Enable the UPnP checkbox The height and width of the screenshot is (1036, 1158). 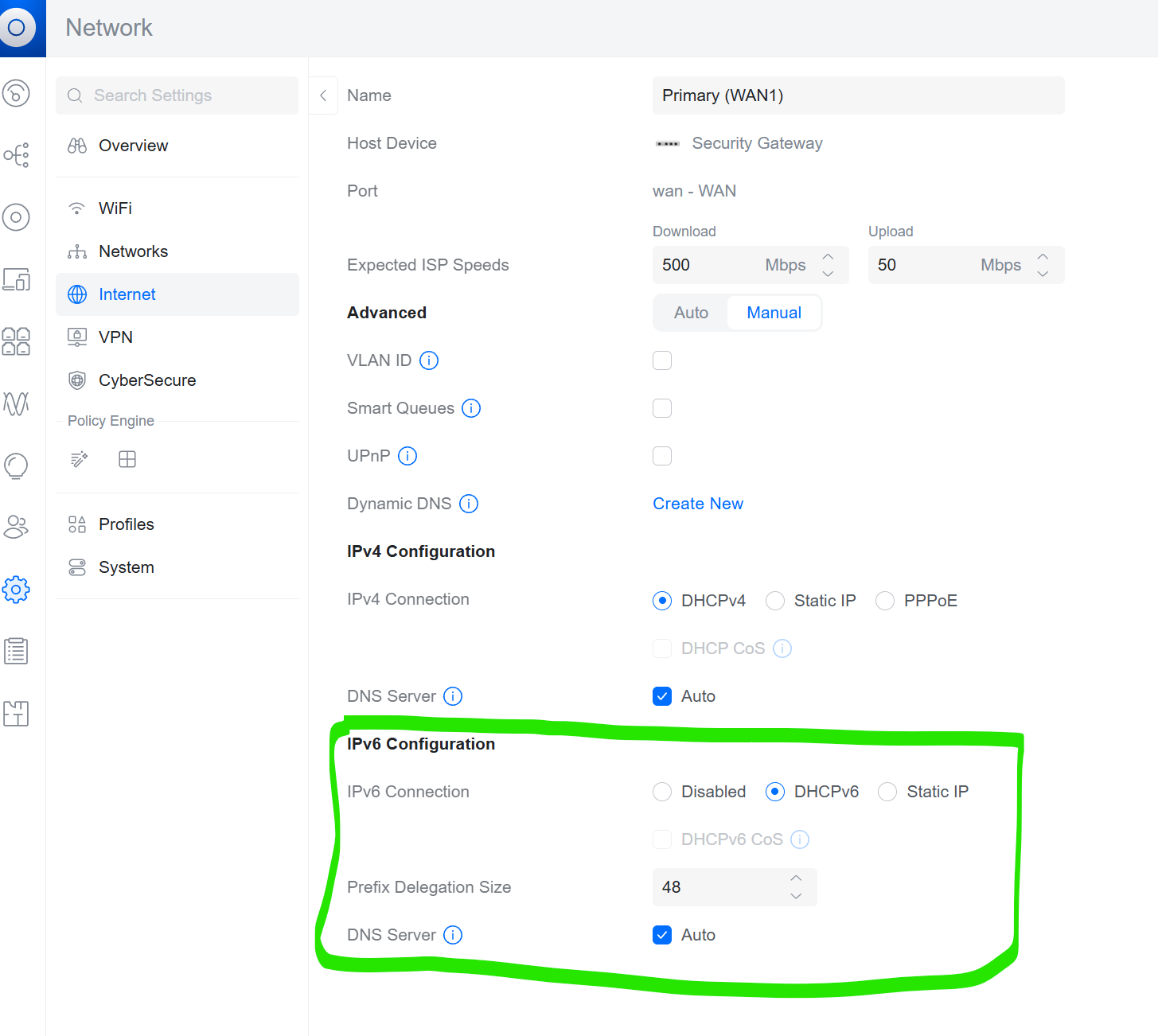coord(662,456)
